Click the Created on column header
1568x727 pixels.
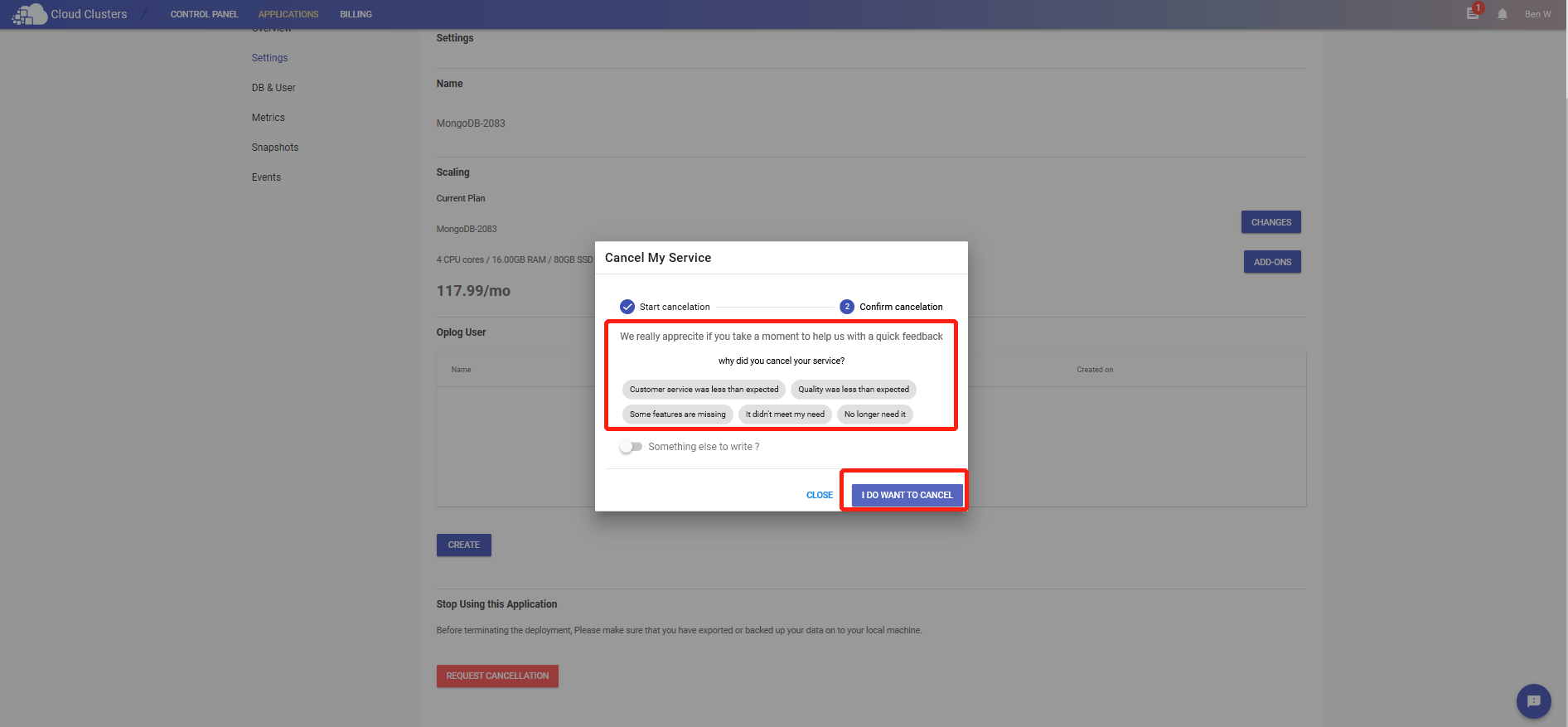click(x=1095, y=370)
